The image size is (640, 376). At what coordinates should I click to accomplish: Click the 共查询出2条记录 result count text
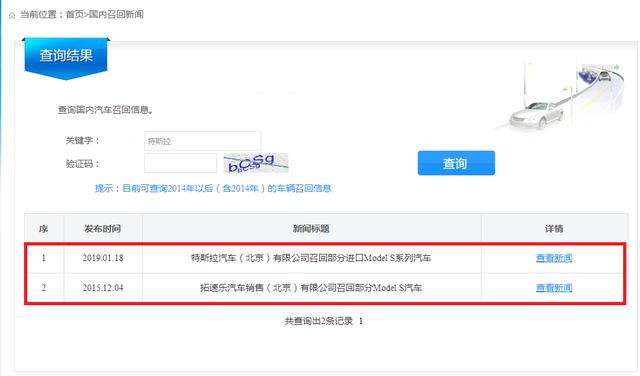click(319, 321)
